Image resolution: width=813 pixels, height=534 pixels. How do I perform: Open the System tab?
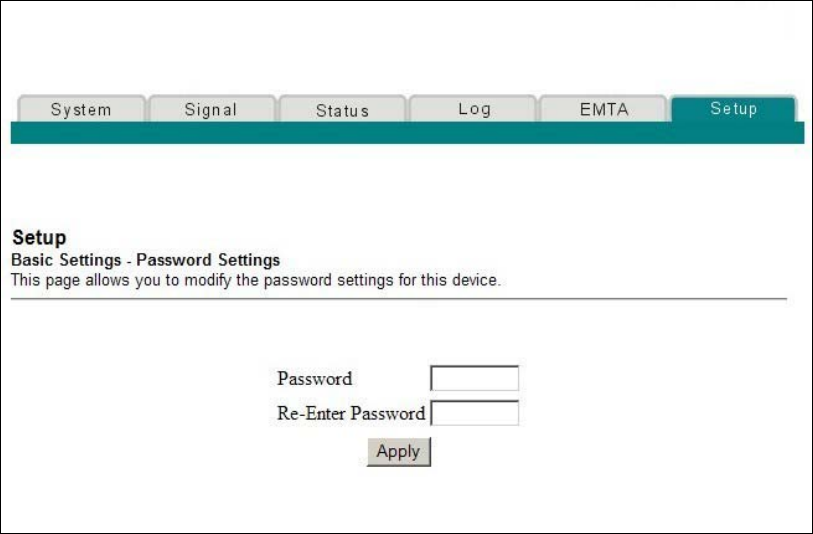coord(81,110)
